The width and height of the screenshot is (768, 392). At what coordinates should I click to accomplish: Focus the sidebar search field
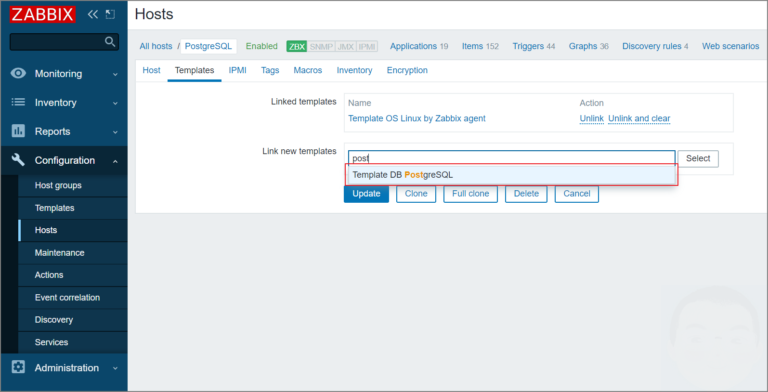tap(64, 42)
